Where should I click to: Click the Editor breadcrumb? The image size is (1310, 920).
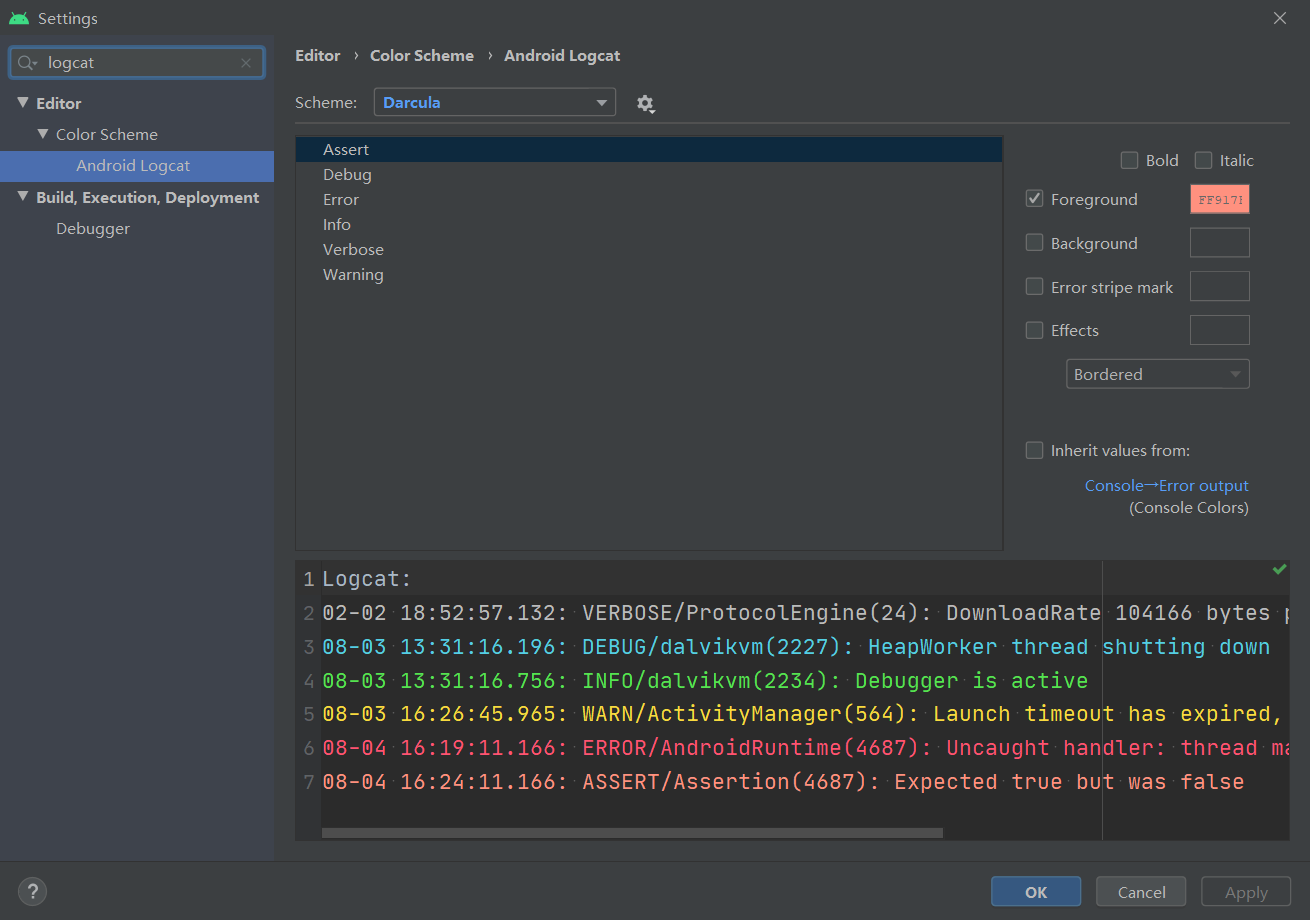[318, 56]
